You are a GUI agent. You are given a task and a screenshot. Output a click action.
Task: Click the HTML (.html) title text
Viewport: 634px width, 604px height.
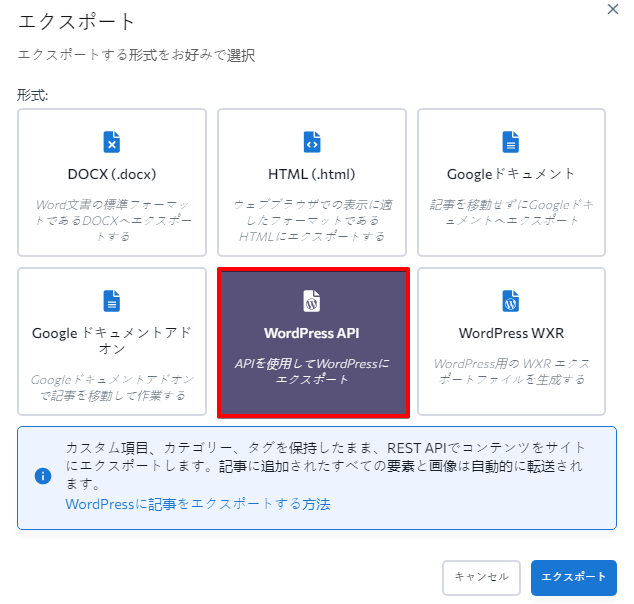[x=312, y=174]
